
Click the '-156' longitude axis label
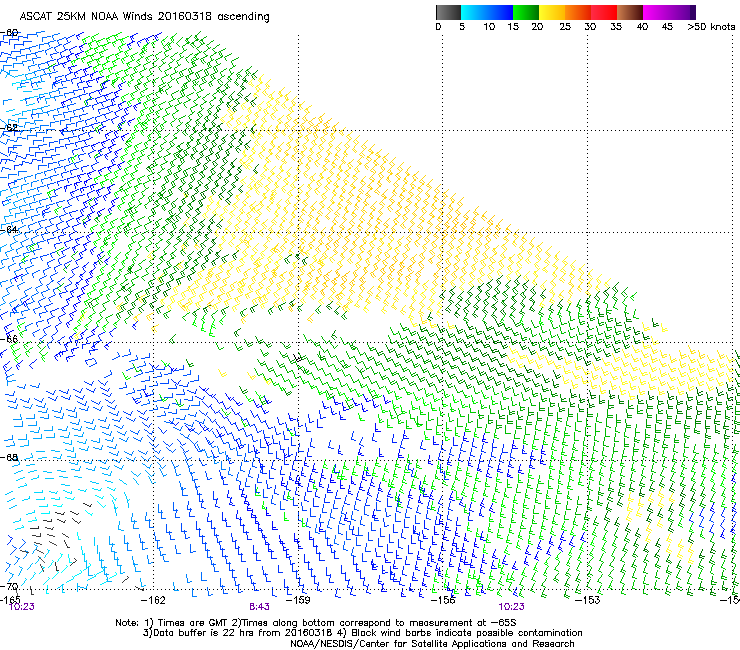point(443,600)
